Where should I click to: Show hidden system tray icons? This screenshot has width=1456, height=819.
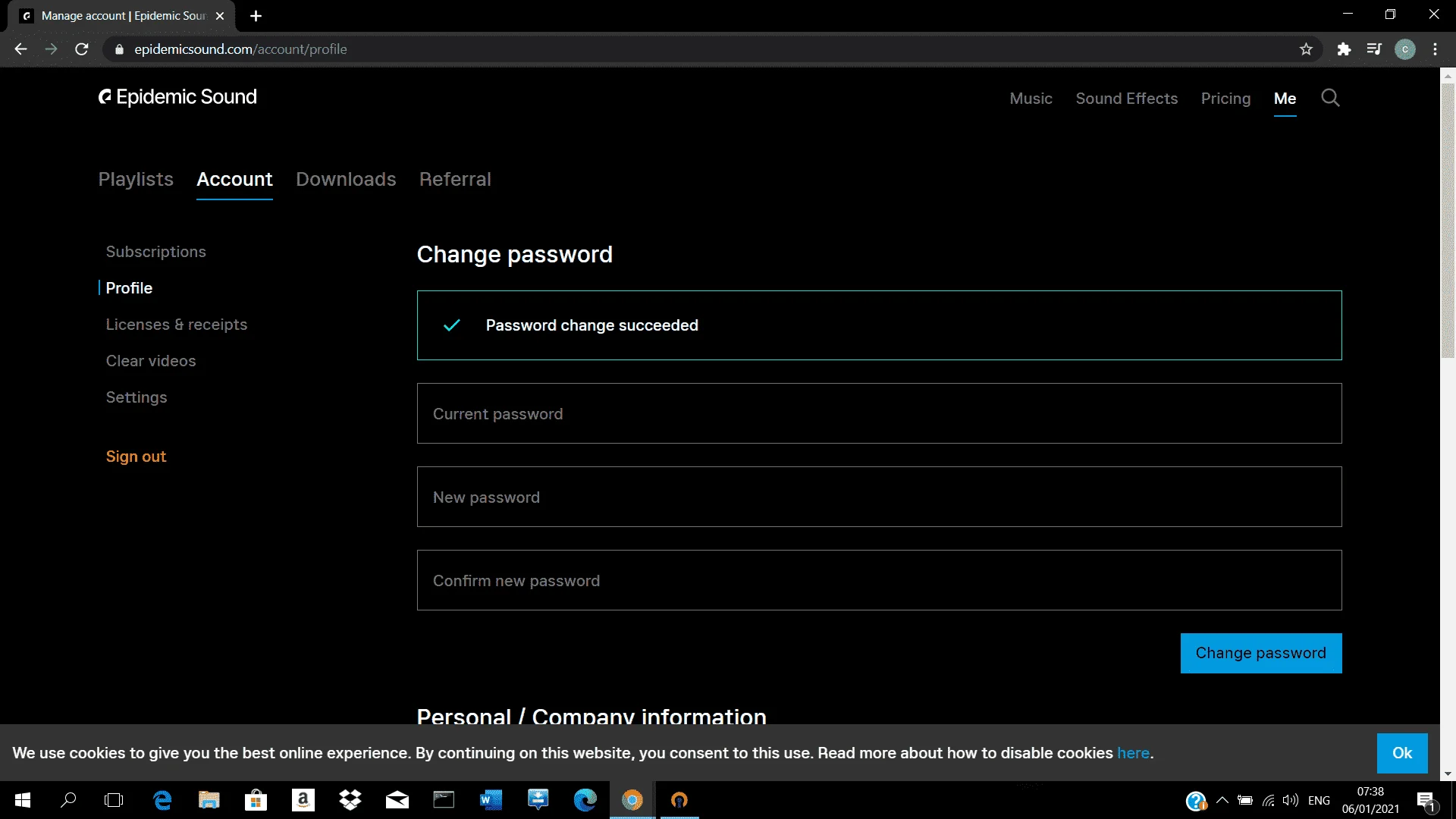click(1222, 800)
